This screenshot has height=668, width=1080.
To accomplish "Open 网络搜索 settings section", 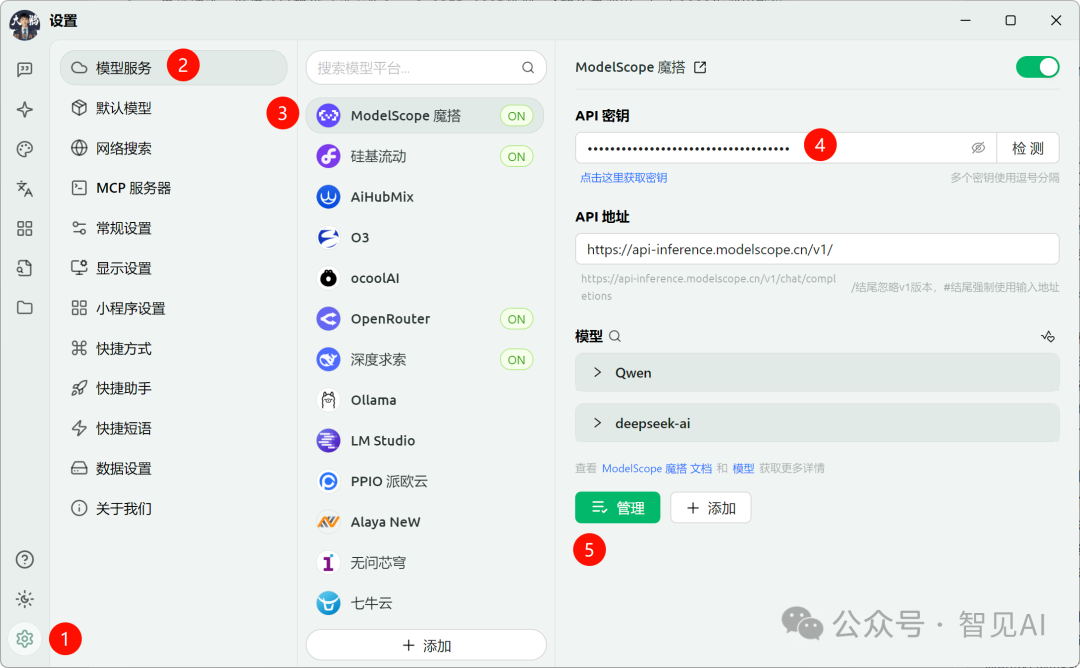I will tap(173, 148).
